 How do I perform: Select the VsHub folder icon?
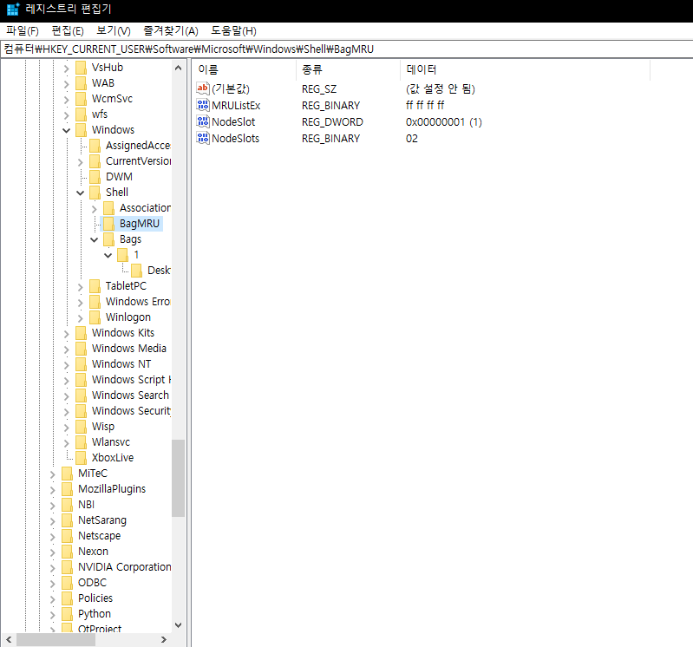[x=81, y=68]
